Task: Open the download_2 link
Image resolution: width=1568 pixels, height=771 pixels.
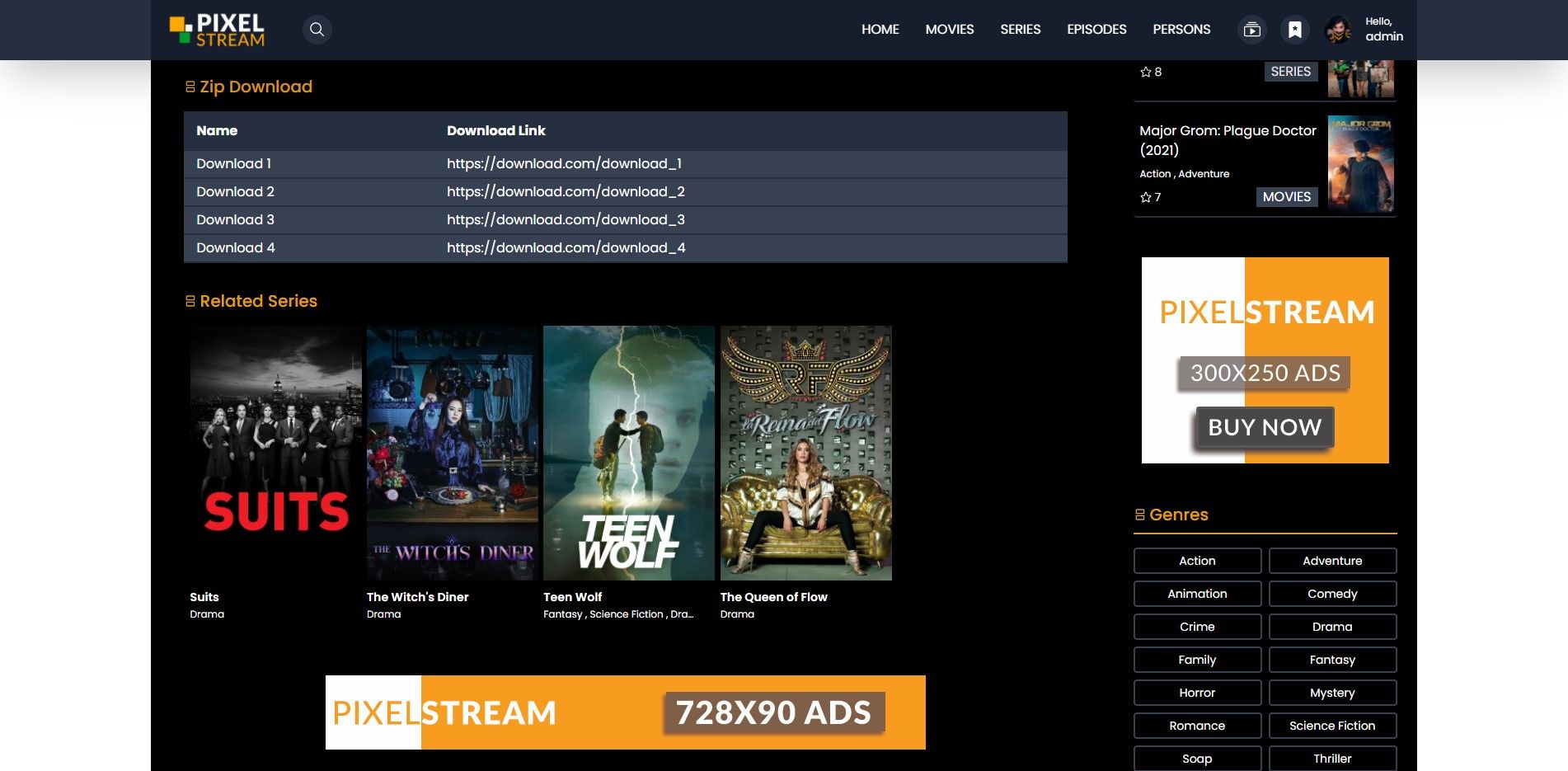Action: tap(566, 192)
